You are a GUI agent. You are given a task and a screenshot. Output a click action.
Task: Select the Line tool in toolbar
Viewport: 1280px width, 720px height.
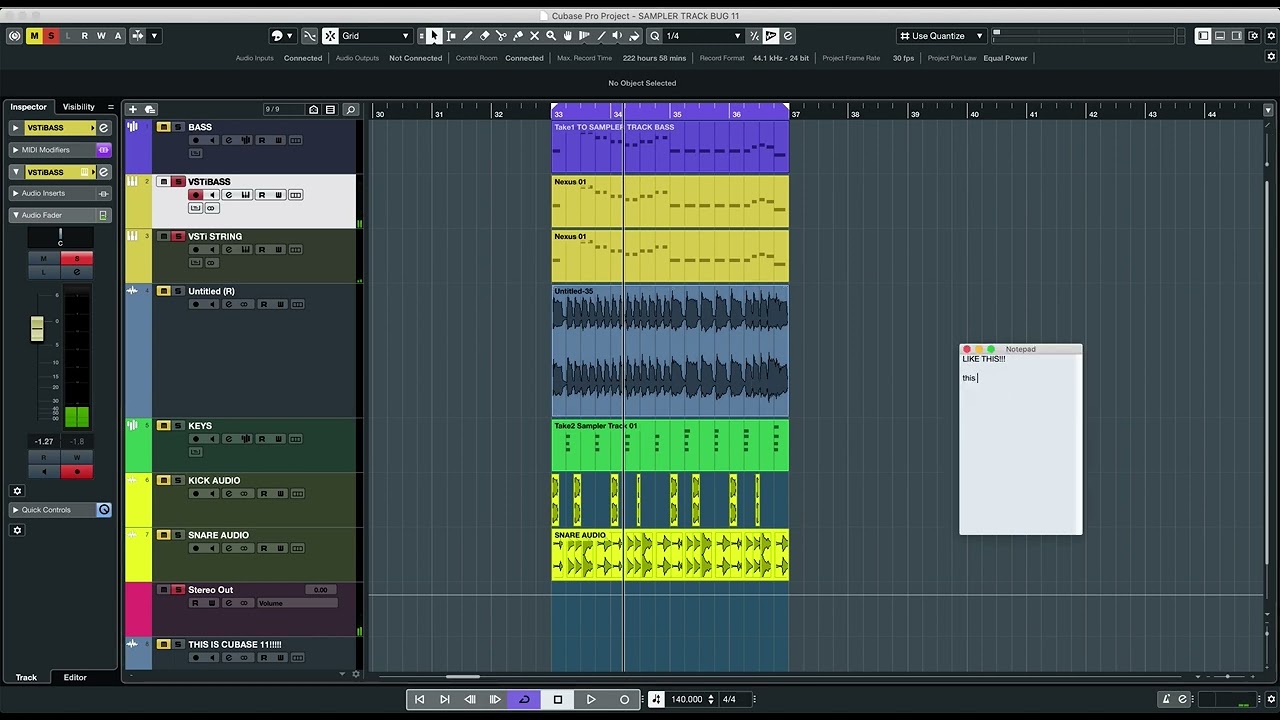601,36
